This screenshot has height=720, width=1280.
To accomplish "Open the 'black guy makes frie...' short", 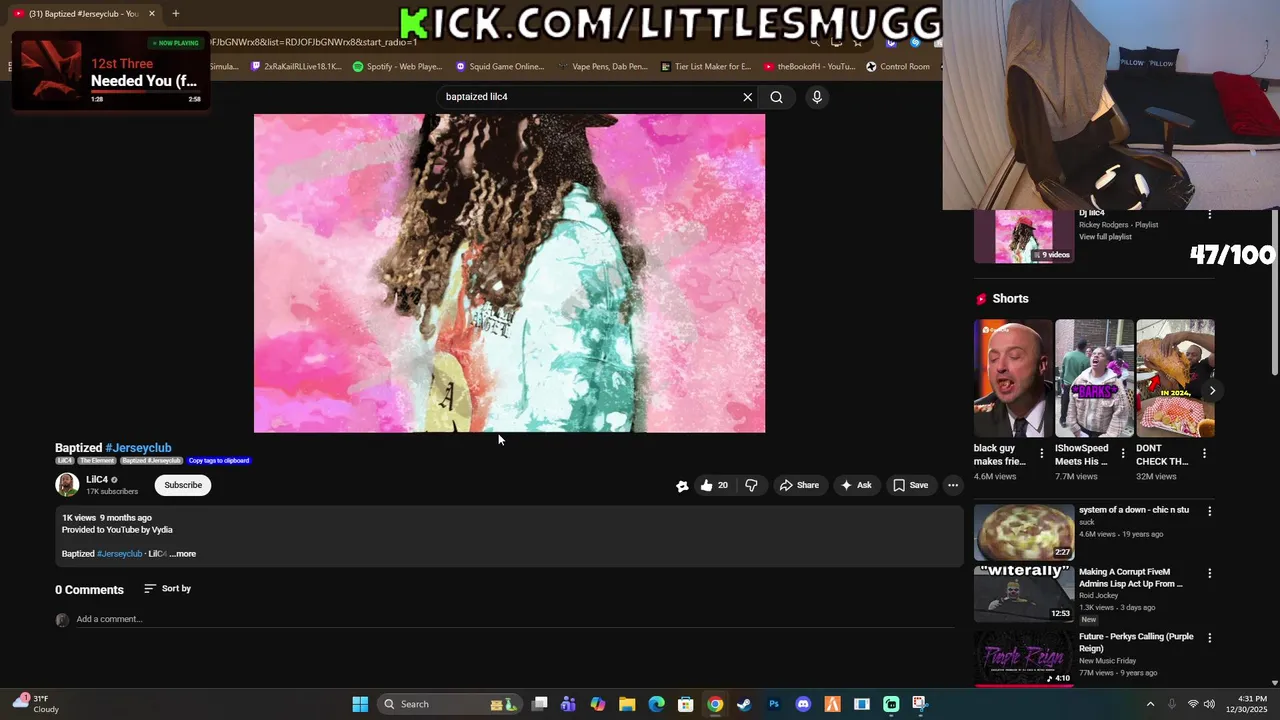I will (1013, 378).
